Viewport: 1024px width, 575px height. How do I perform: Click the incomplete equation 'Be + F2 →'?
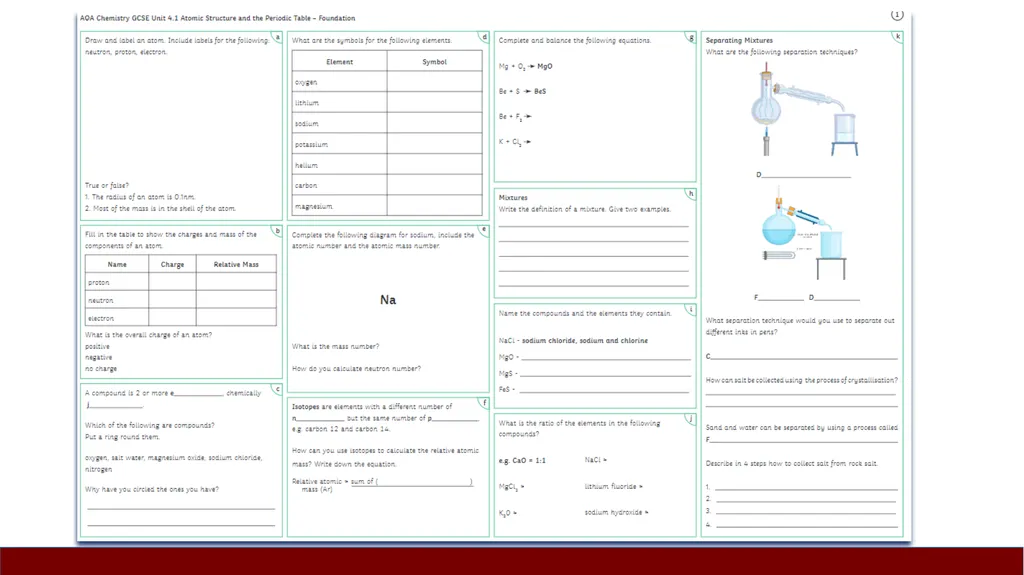[515, 117]
